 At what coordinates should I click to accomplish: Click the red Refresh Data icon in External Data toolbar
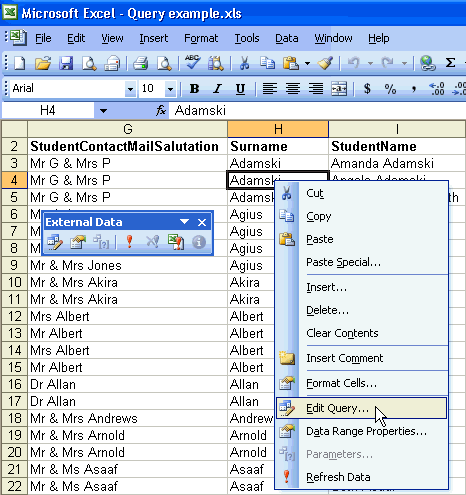[130, 242]
